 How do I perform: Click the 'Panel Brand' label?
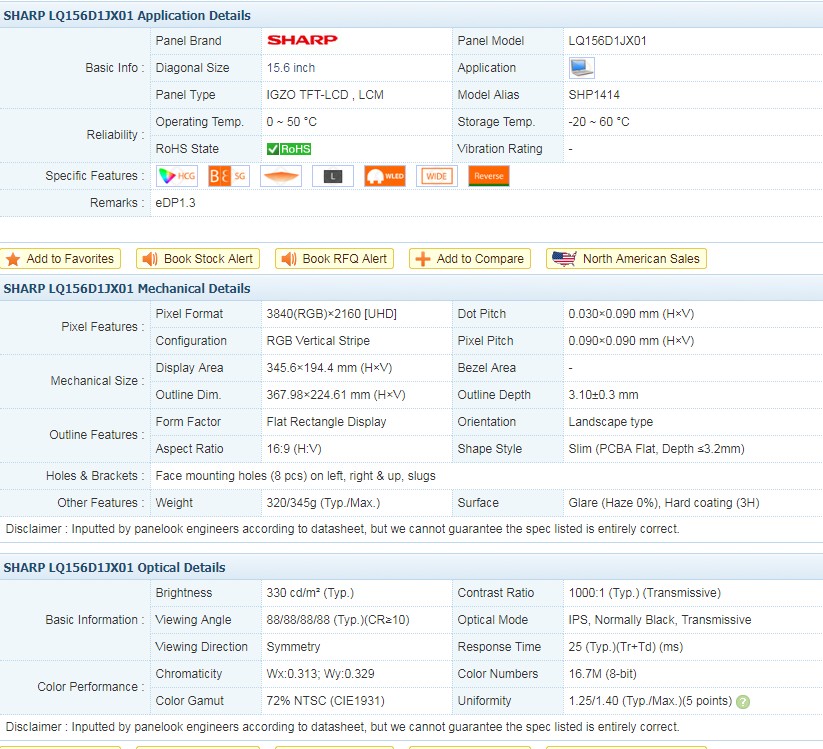click(x=188, y=41)
